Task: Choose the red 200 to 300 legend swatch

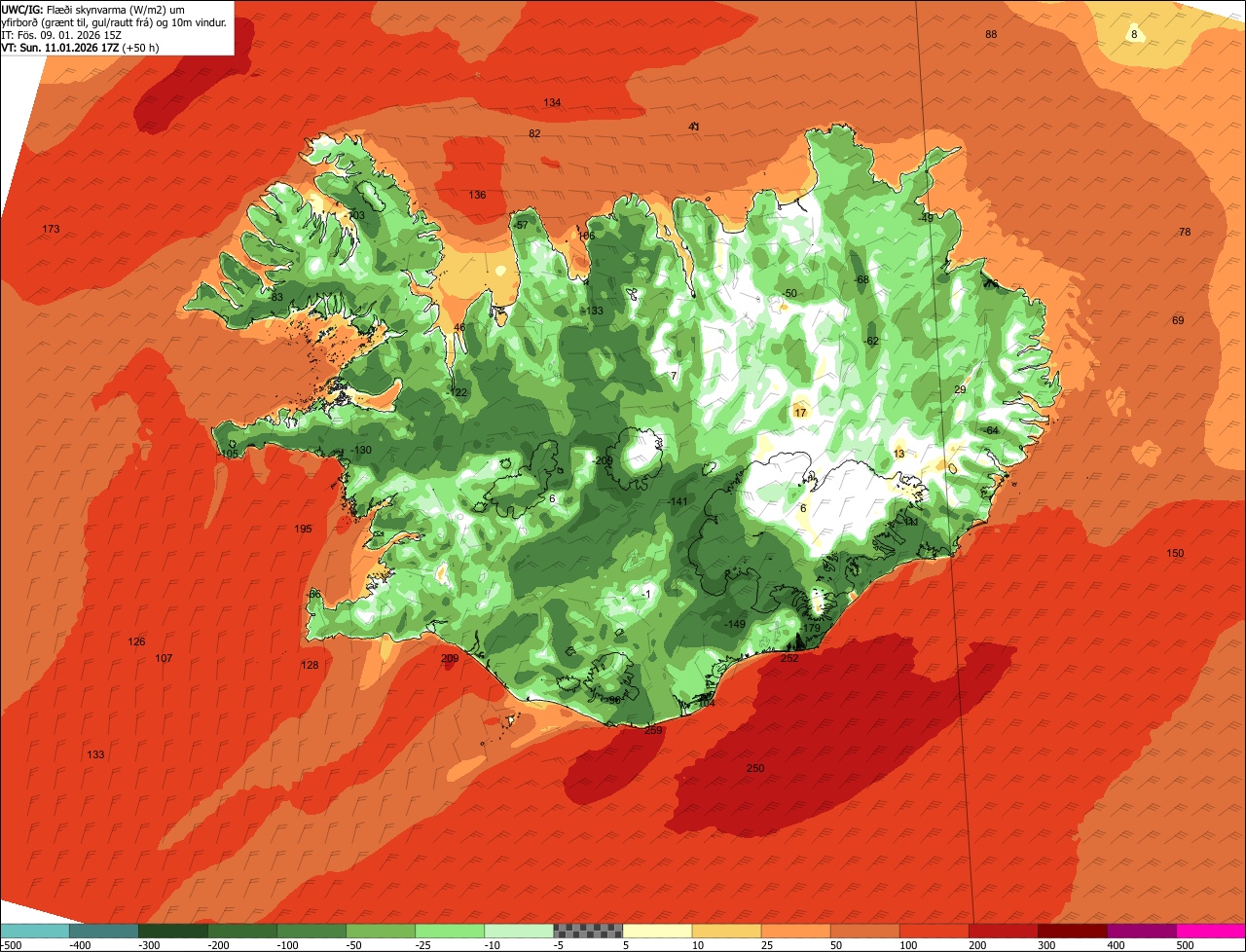Action: click(1003, 932)
